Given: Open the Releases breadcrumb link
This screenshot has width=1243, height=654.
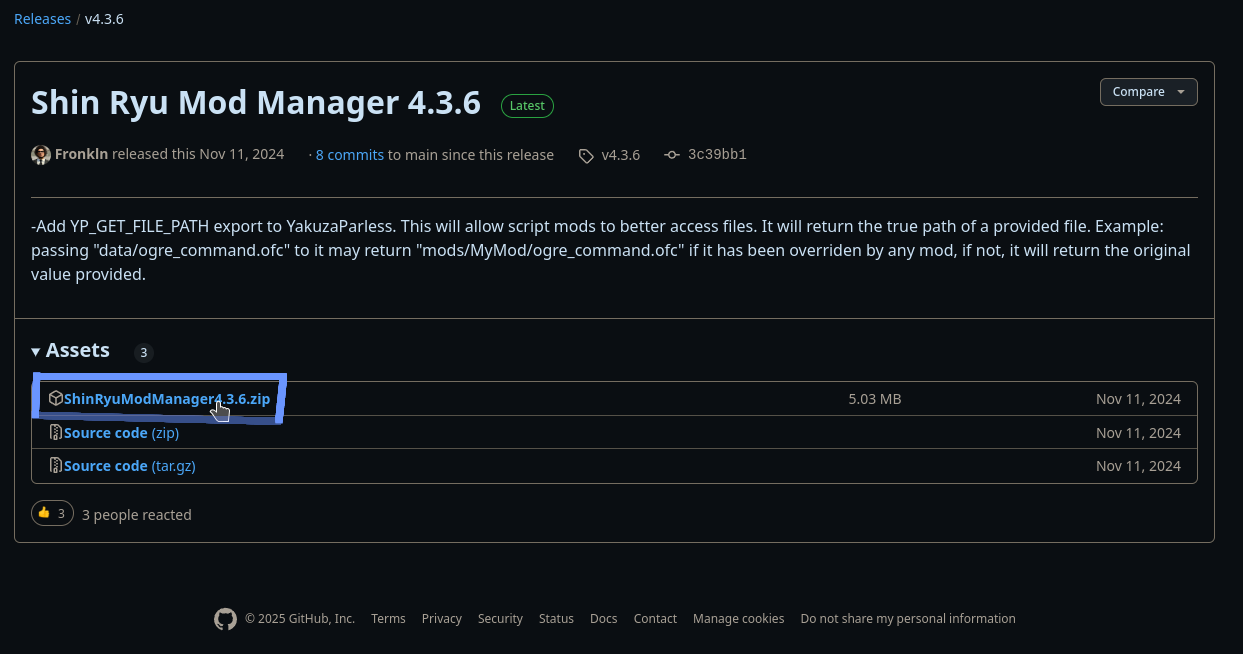Looking at the screenshot, I should coord(42,19).
